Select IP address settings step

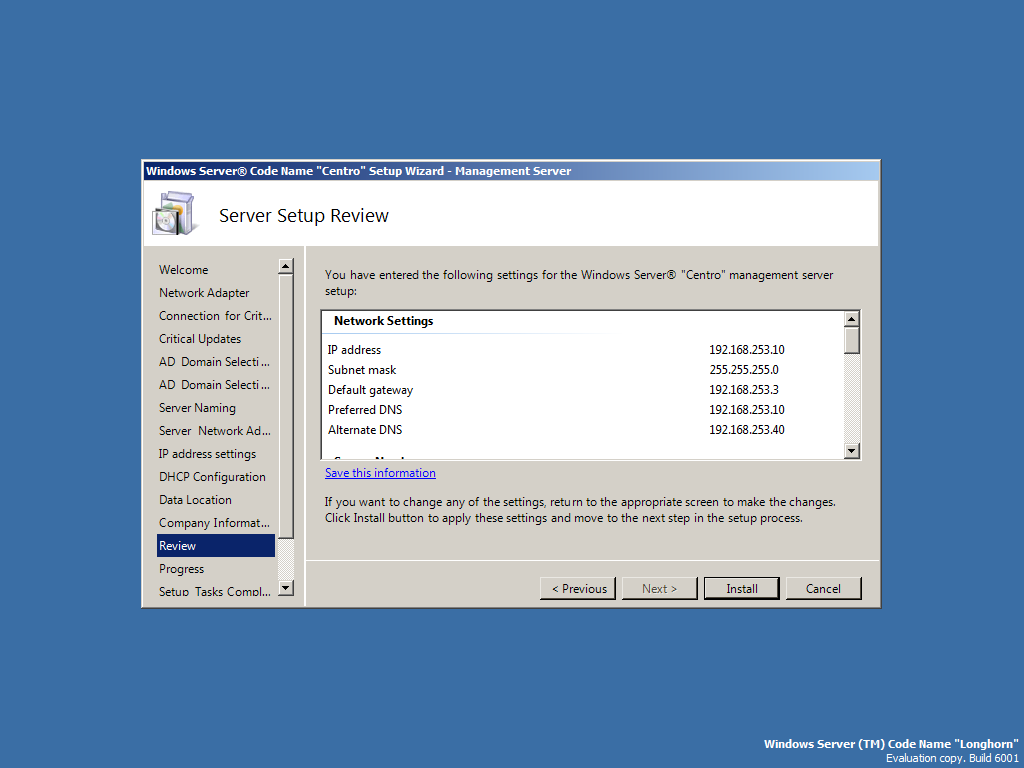click(207, 453)
